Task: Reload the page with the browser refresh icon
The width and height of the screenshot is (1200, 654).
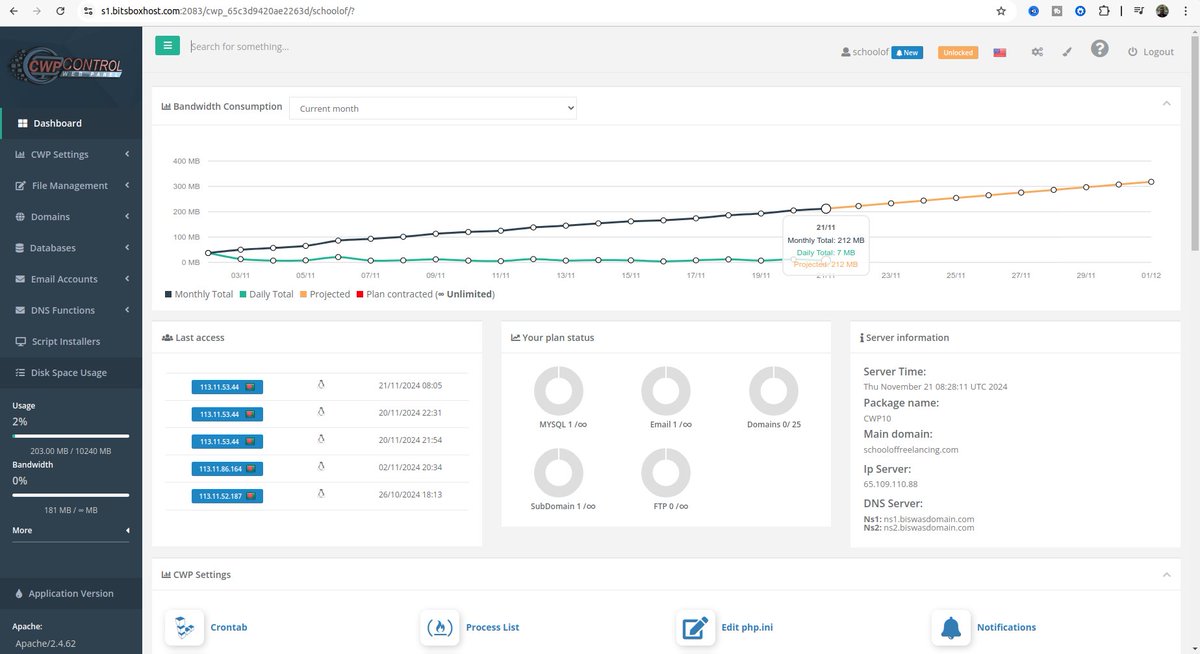Action: (61, 11)
